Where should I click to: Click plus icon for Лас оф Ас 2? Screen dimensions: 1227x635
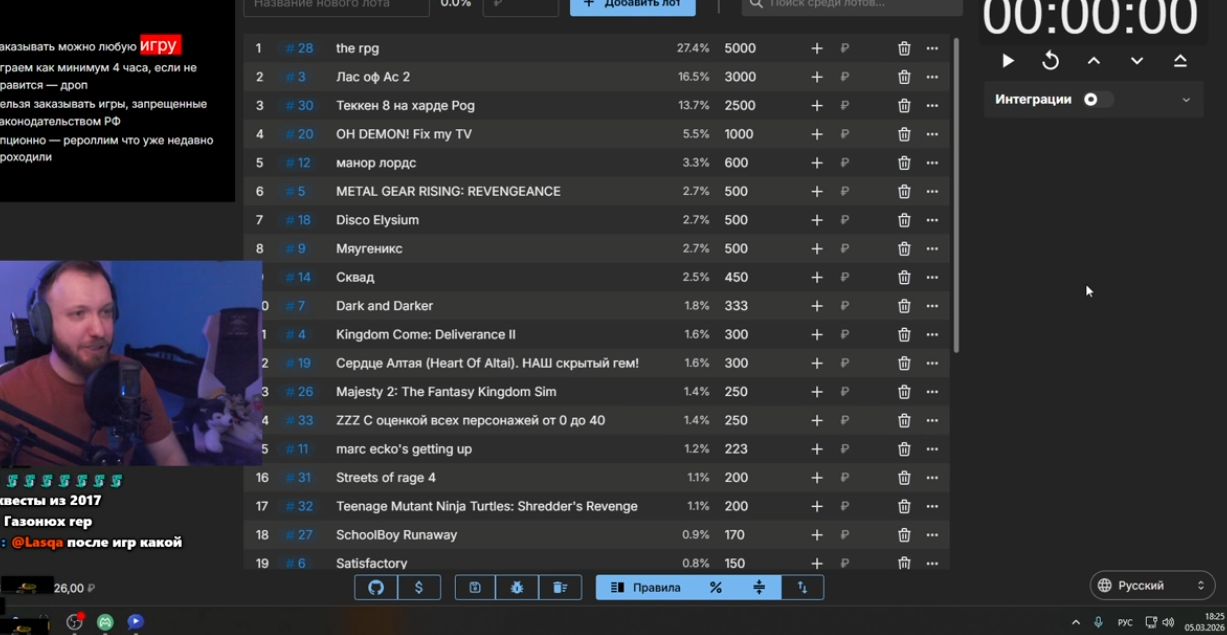pos(817,77)
